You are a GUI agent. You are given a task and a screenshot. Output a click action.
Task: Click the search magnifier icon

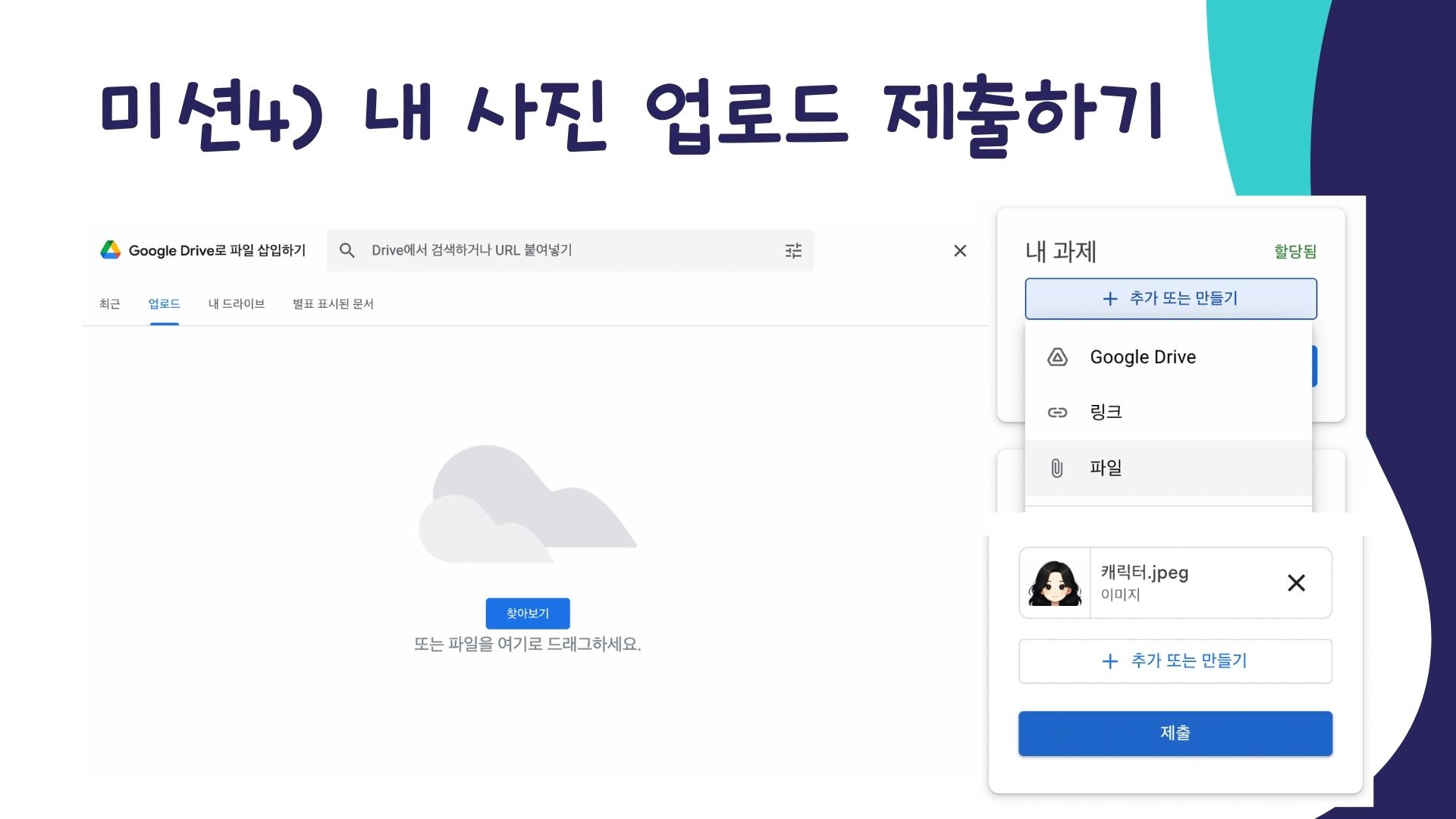tap(347, 250)
